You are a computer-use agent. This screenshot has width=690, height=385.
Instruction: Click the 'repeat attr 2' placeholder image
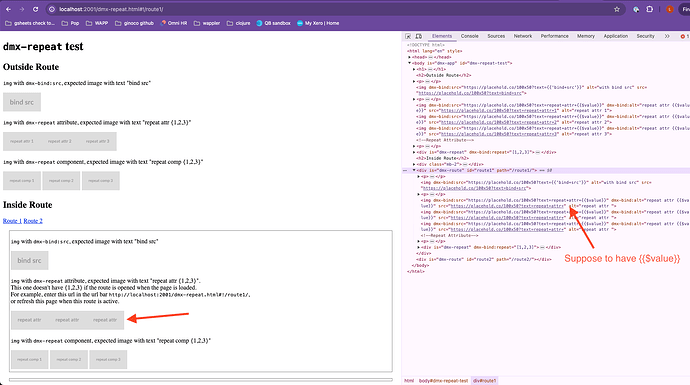(60, 142)
